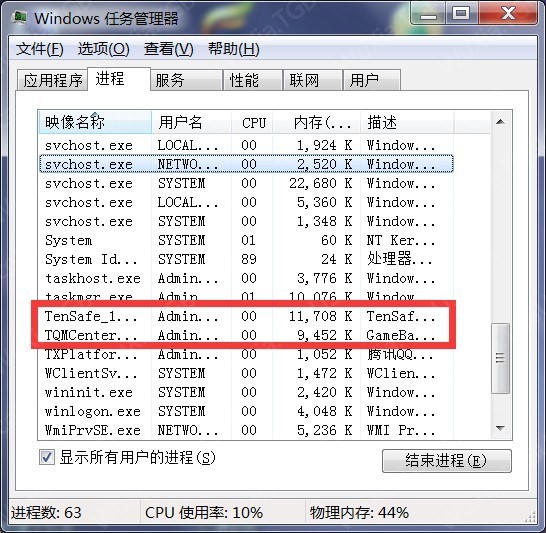Screen dimensions: 546x533
Task: Select svchost.exe row using 5,360 K
Action: 246,202
